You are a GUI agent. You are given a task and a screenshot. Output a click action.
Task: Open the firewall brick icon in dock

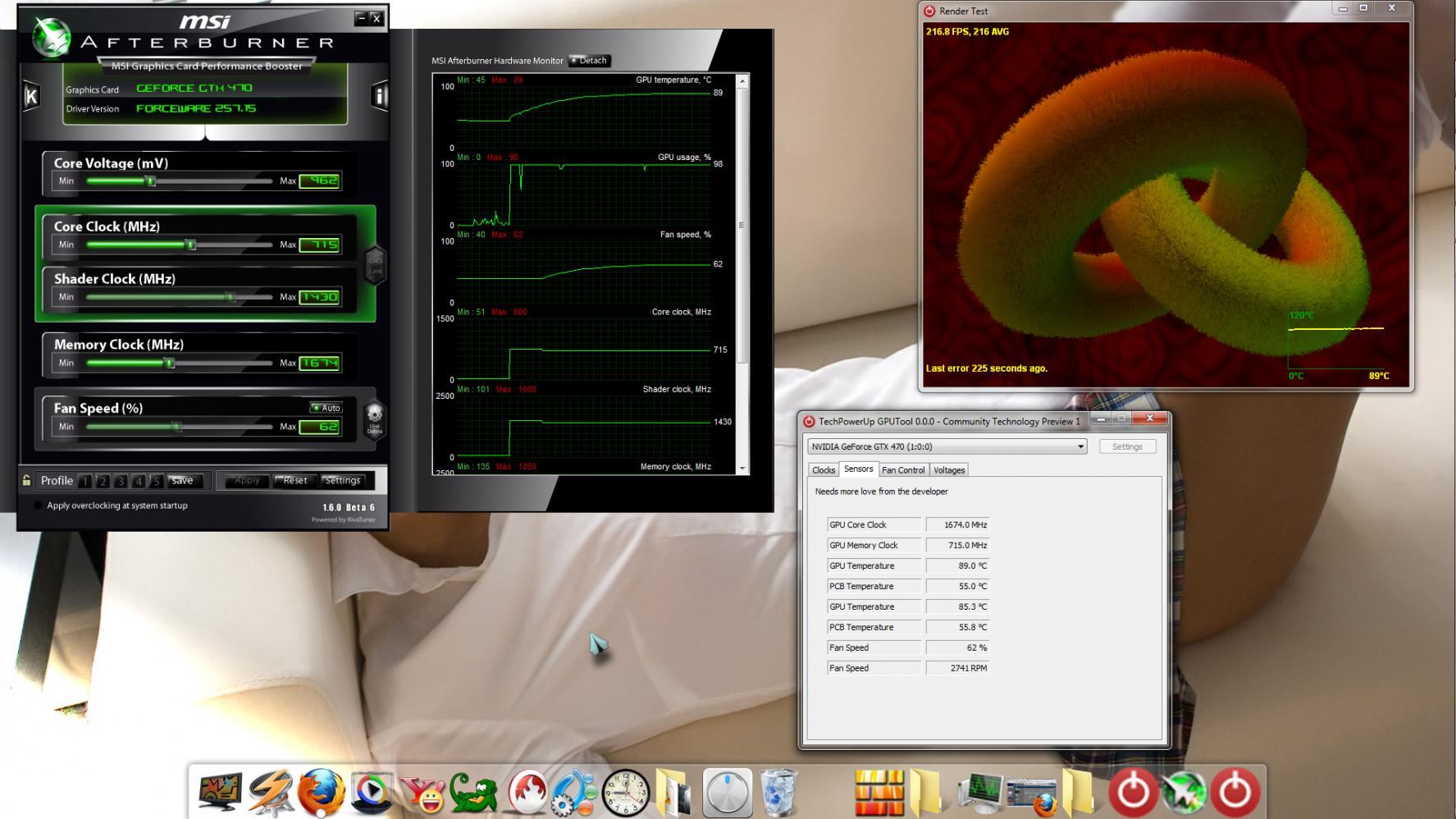879,793
